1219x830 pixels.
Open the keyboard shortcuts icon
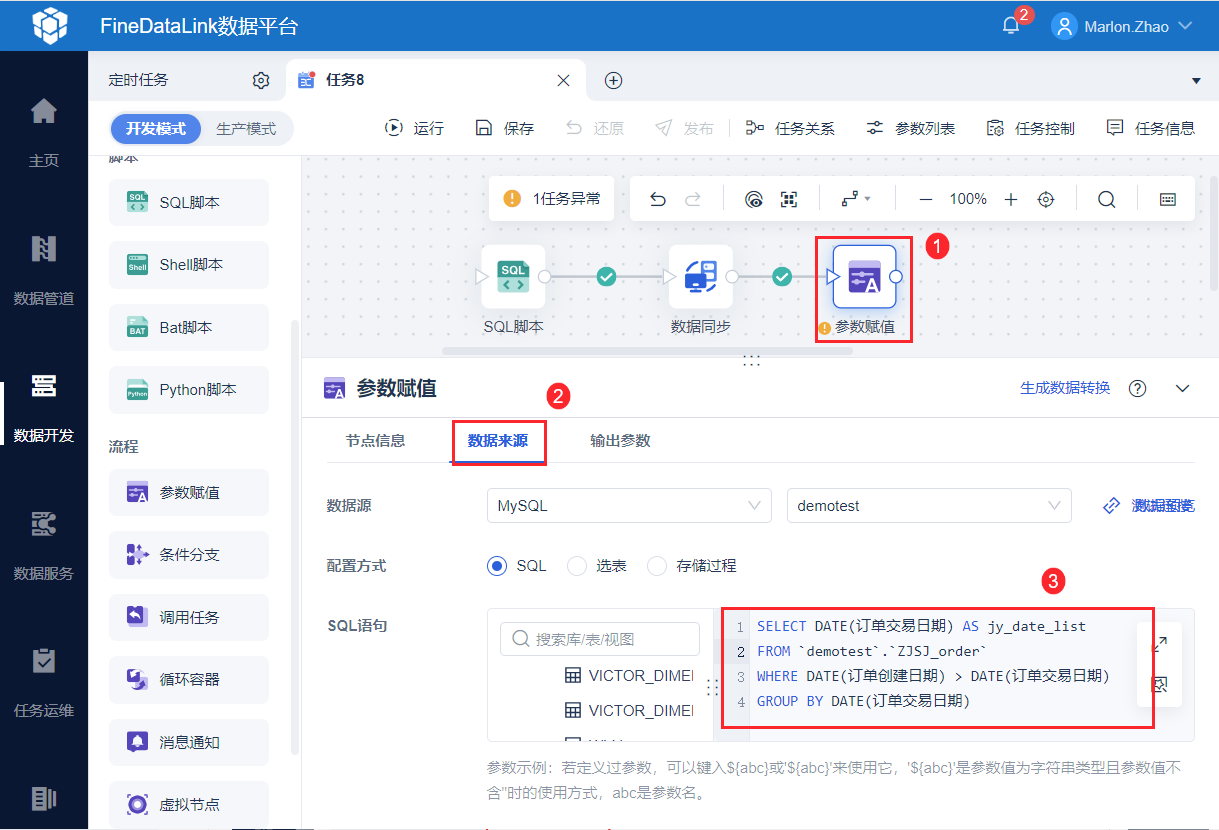(x=1168, y=199)
